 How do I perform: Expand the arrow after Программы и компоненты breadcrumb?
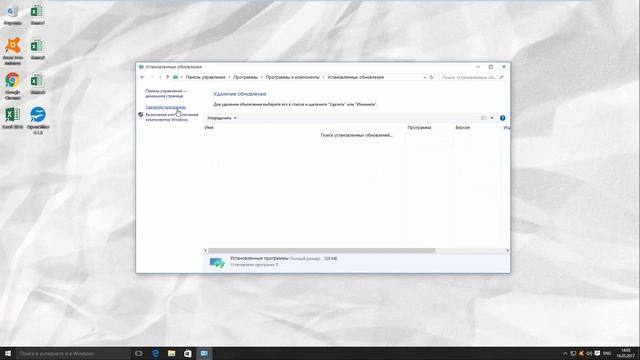(323, 77)
